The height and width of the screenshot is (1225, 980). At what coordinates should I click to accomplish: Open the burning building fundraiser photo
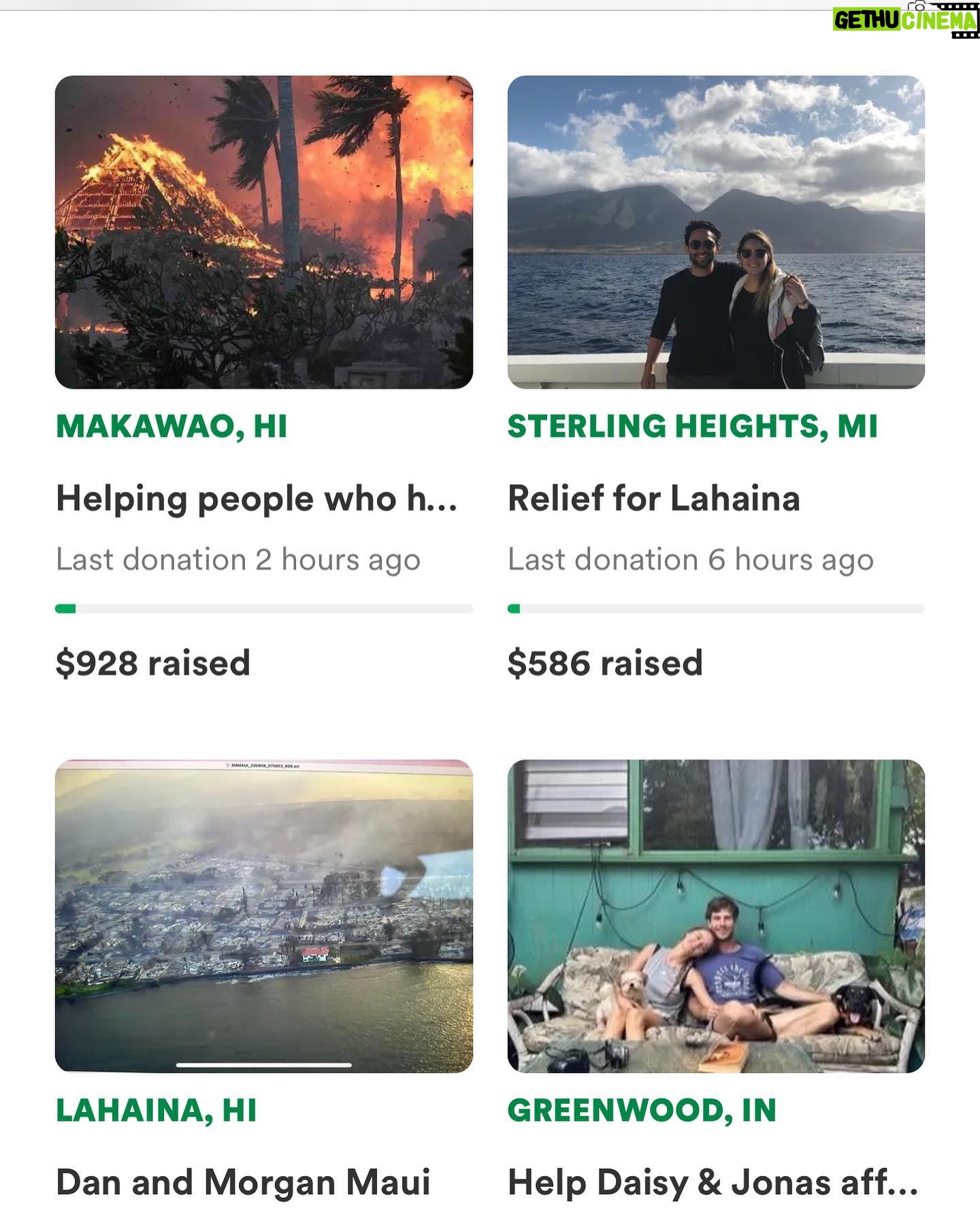click(x=264, y=232)
